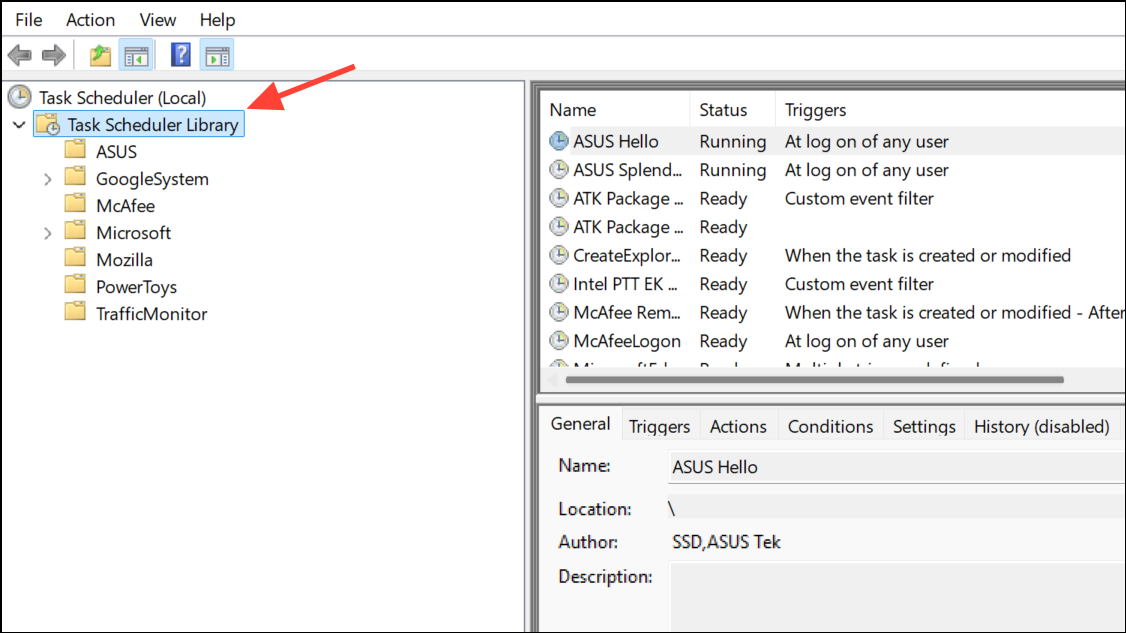Click the Microsoft folder icon
The height and width of the screenshot is (633, 1126).
click(x=75, y=231)
